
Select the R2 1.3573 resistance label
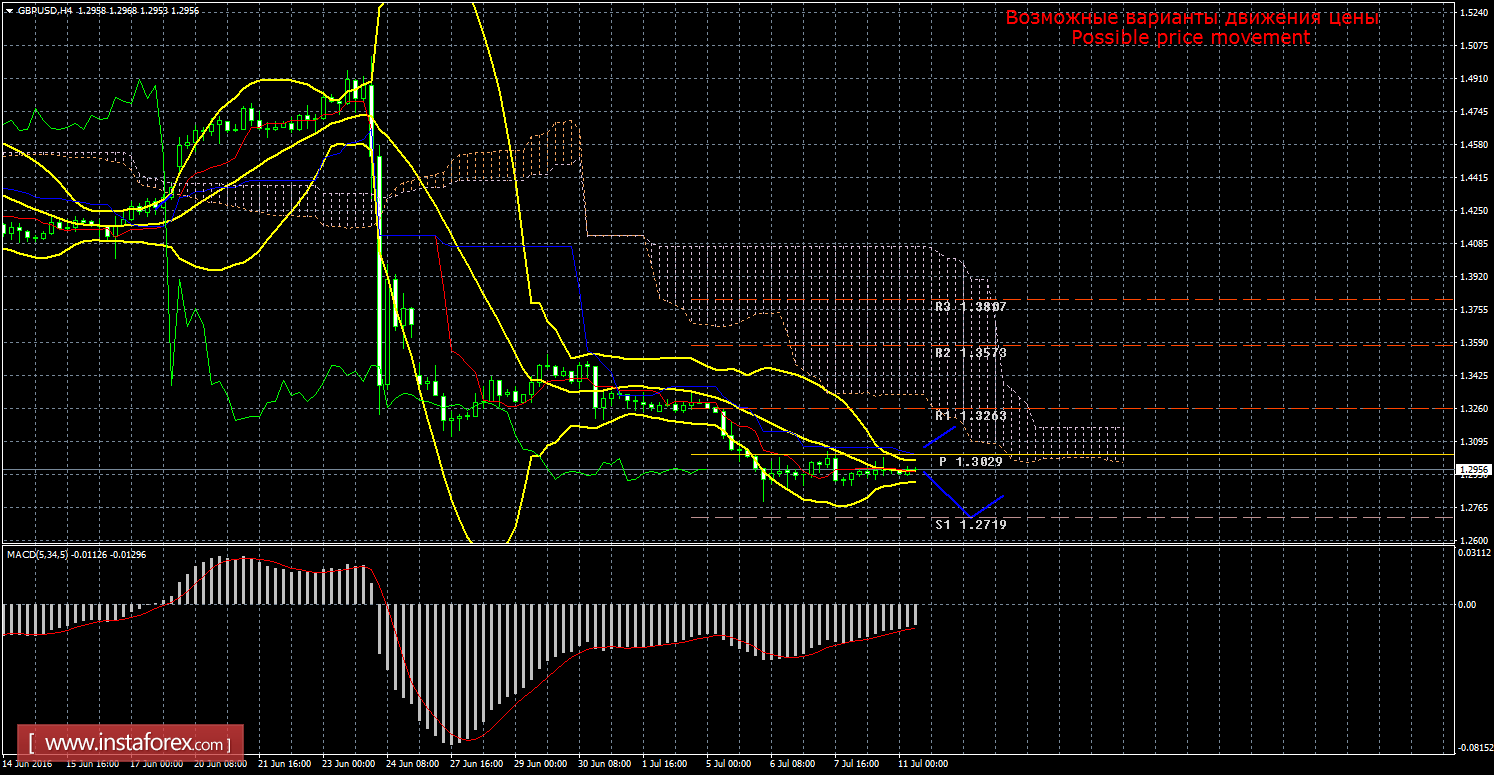click(x=970, y=353)
